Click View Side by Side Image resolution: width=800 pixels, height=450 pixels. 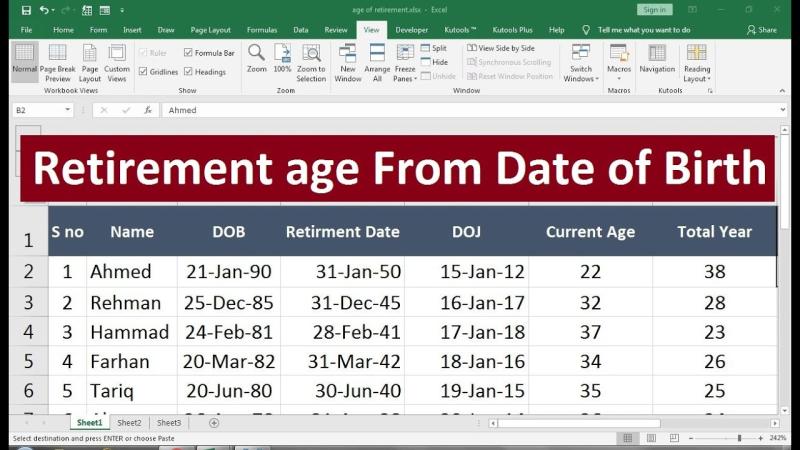click(501, 48)
